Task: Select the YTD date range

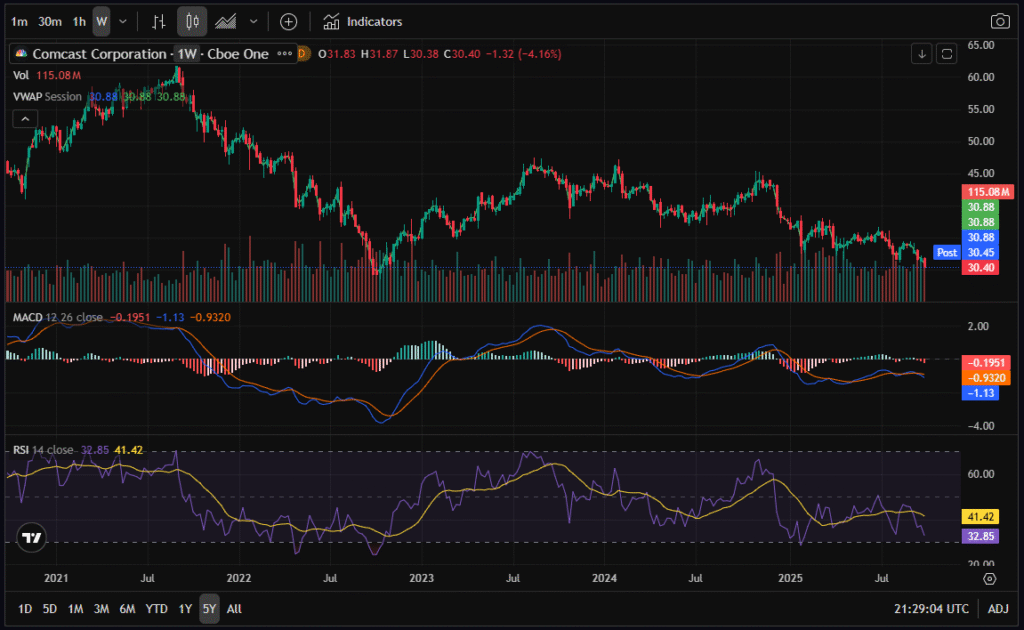Action: tap(156, 608)
